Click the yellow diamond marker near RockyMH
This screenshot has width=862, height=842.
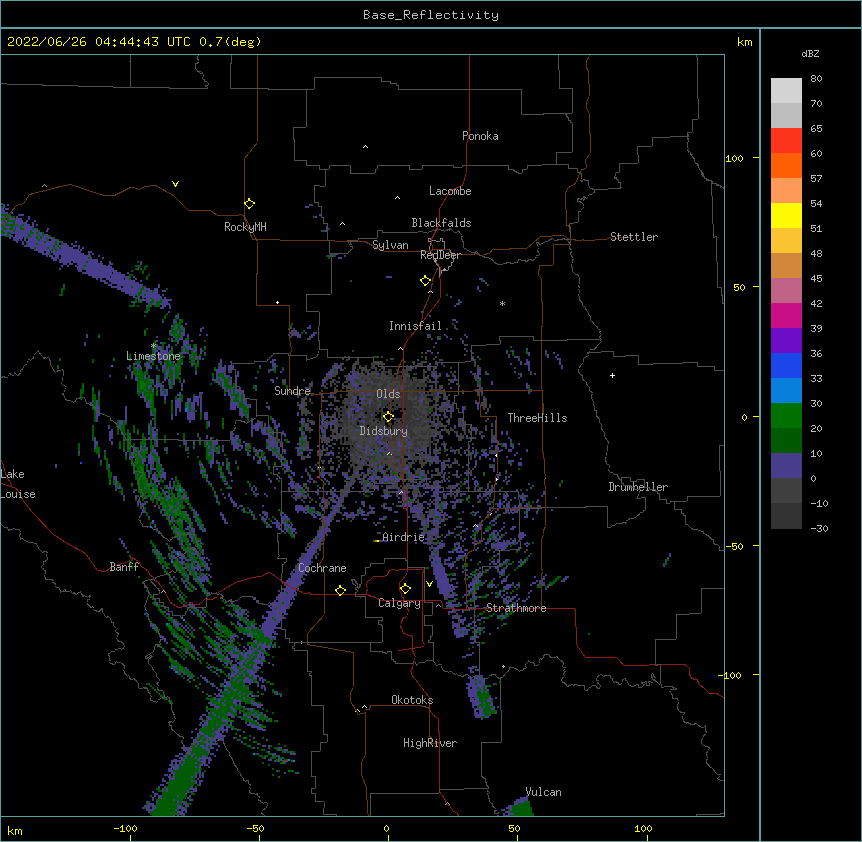click(x=249, y=204)
